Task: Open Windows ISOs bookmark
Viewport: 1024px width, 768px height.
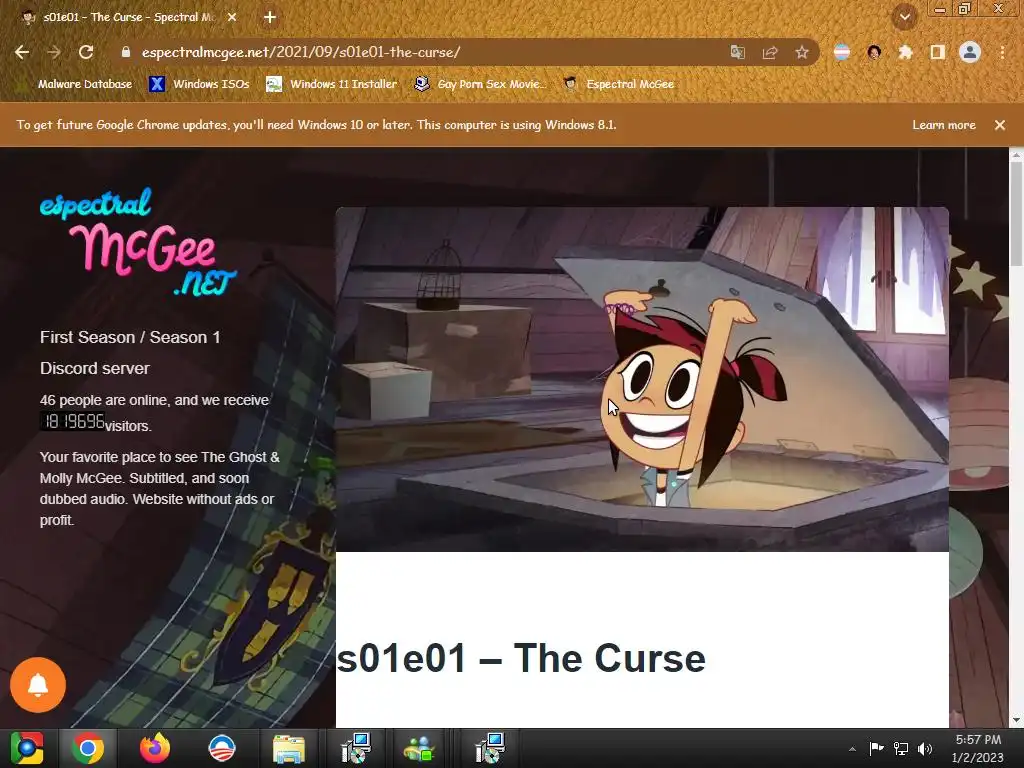Action: [x=199, y=84]
